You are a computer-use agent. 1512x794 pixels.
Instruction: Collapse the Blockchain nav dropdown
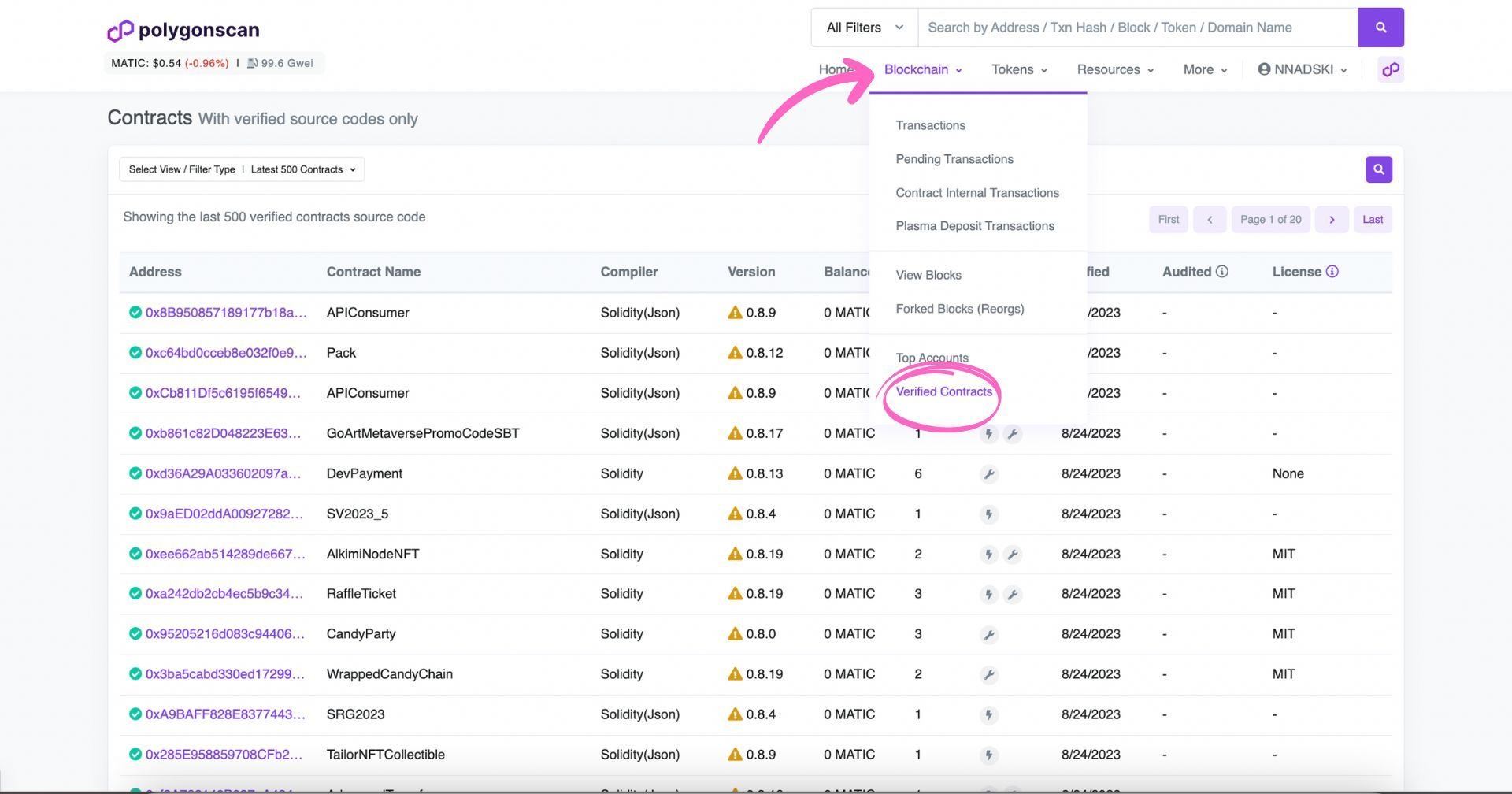(x=923, y=69)
